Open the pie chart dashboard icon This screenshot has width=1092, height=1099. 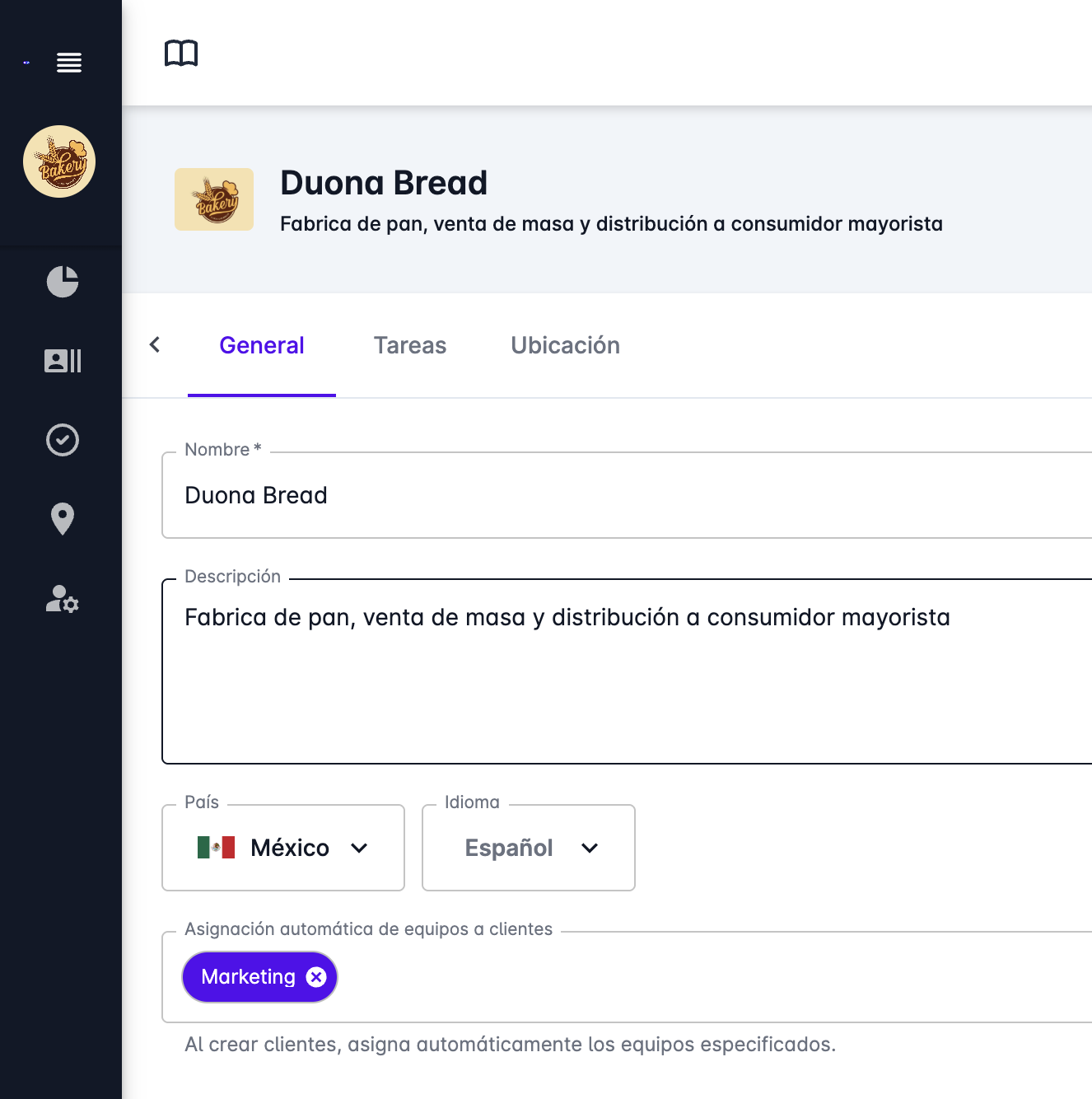coord(63,282)
